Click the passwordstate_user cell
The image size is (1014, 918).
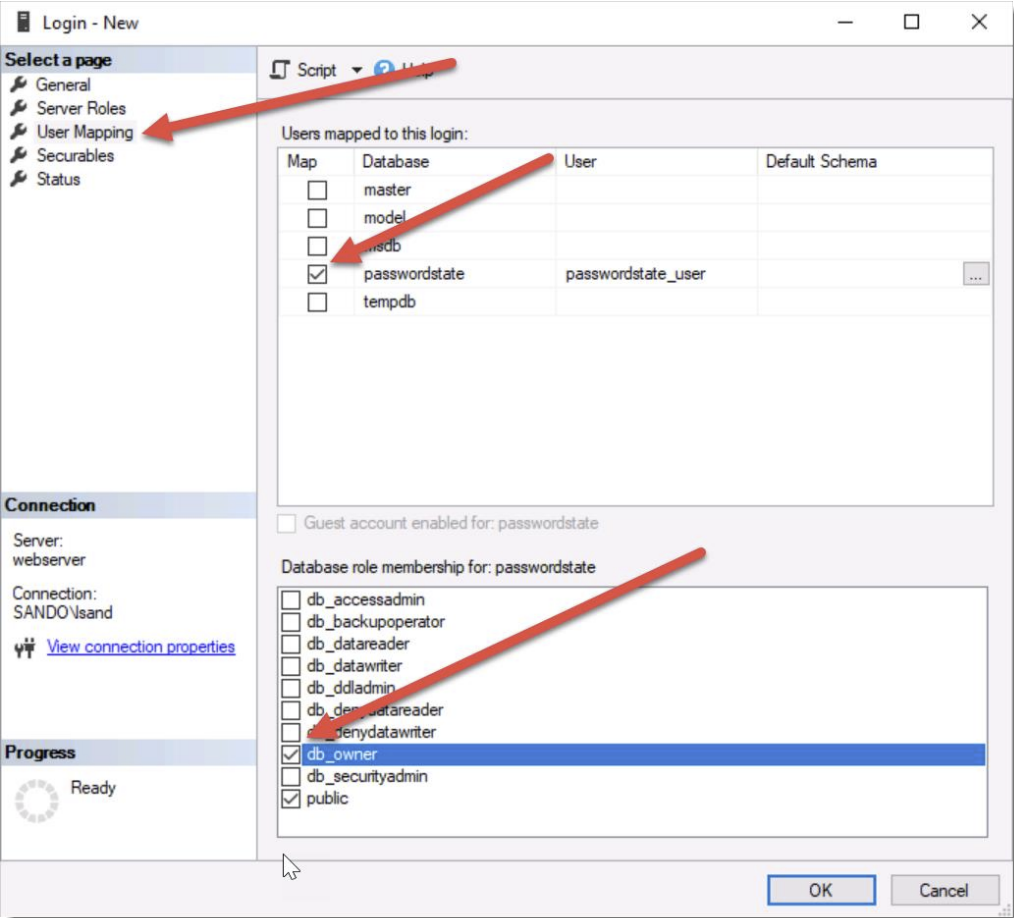656,274
